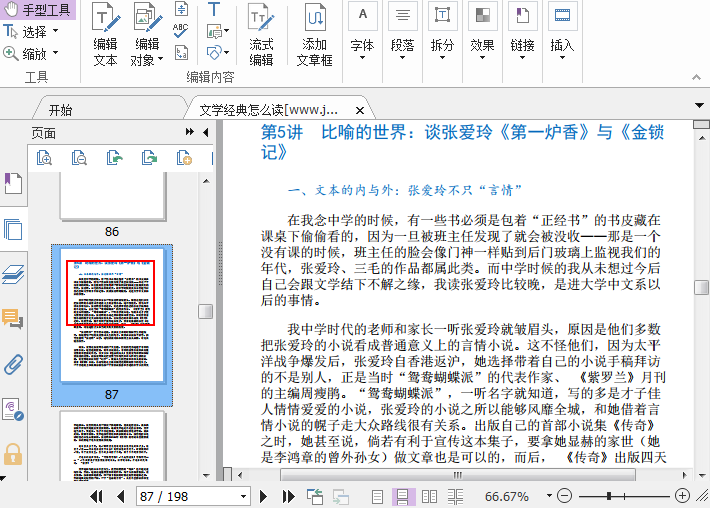Open the 66.67% zoom level dropdown

(x=549, y=496)
